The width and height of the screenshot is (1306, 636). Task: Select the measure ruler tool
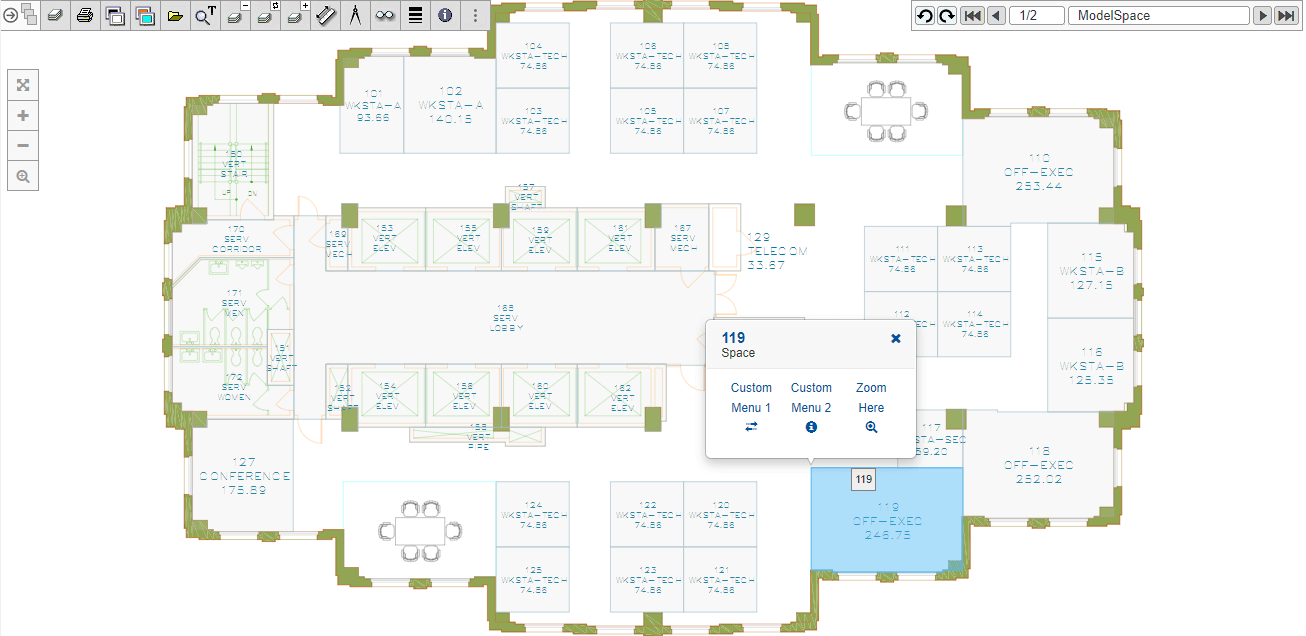pos(325,15)
